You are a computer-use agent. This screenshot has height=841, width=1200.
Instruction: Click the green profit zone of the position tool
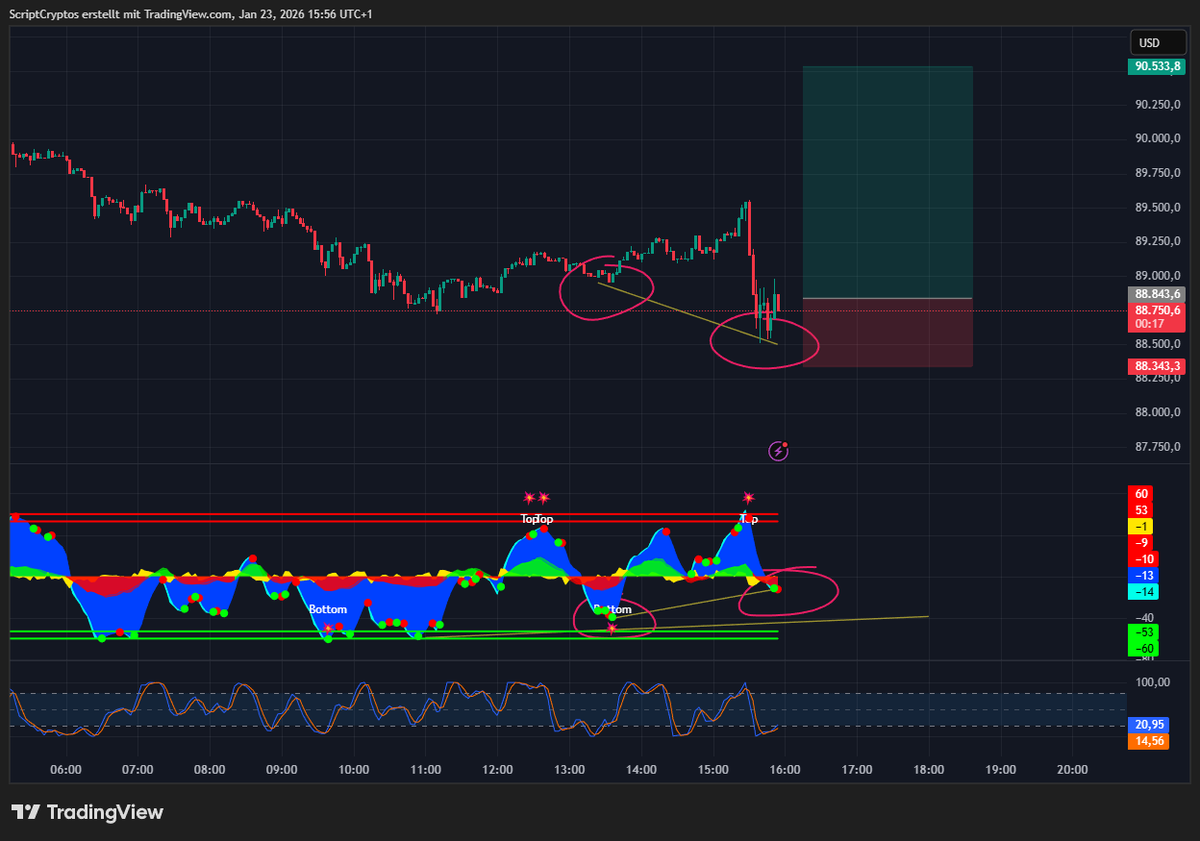[888, 180]
